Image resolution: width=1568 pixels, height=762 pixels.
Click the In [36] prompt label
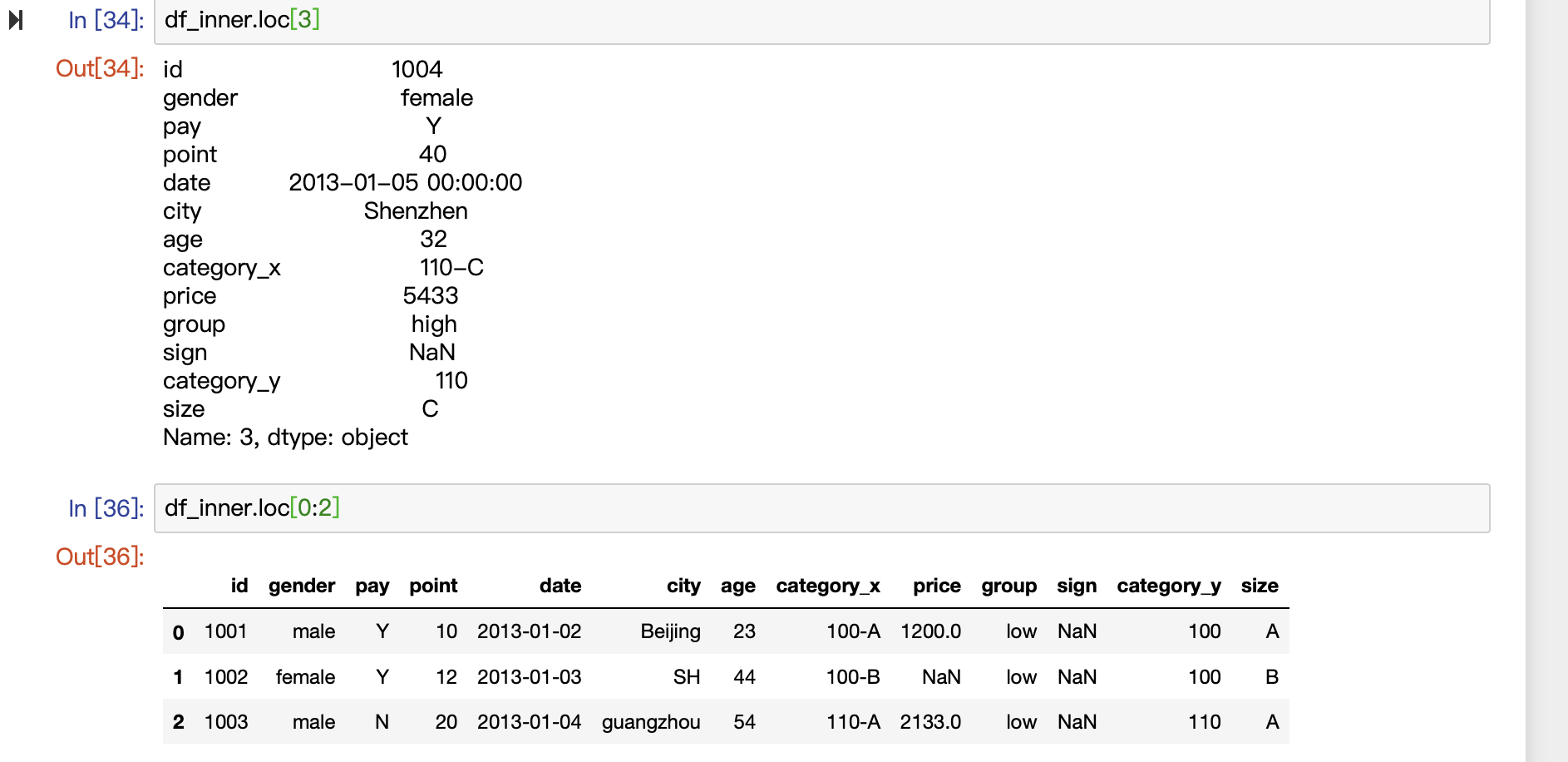coord(106,508)
